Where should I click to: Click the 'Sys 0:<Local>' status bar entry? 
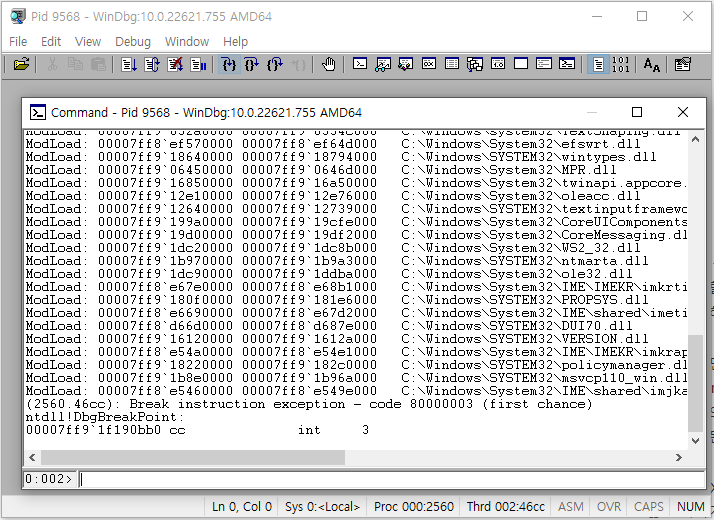click(322, 507)
